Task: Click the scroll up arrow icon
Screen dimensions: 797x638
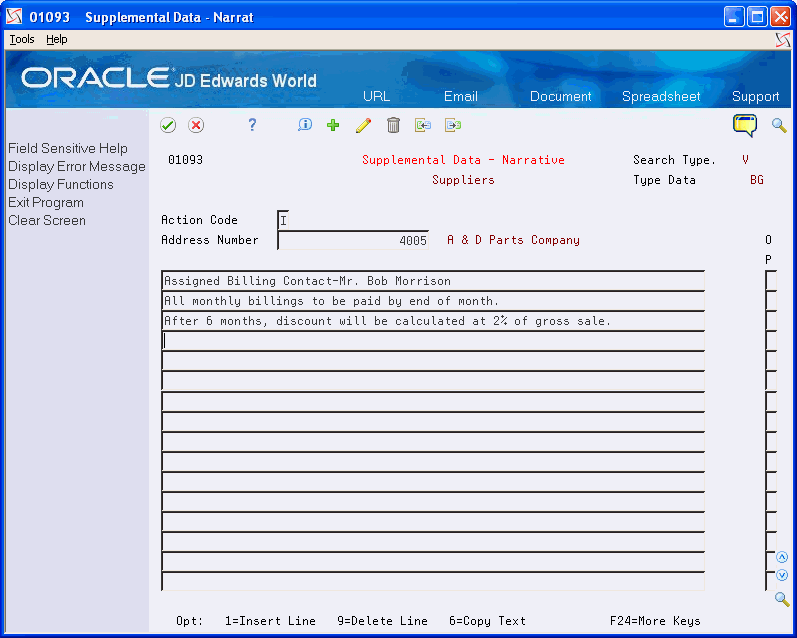Action: click(x=782, y=557)
